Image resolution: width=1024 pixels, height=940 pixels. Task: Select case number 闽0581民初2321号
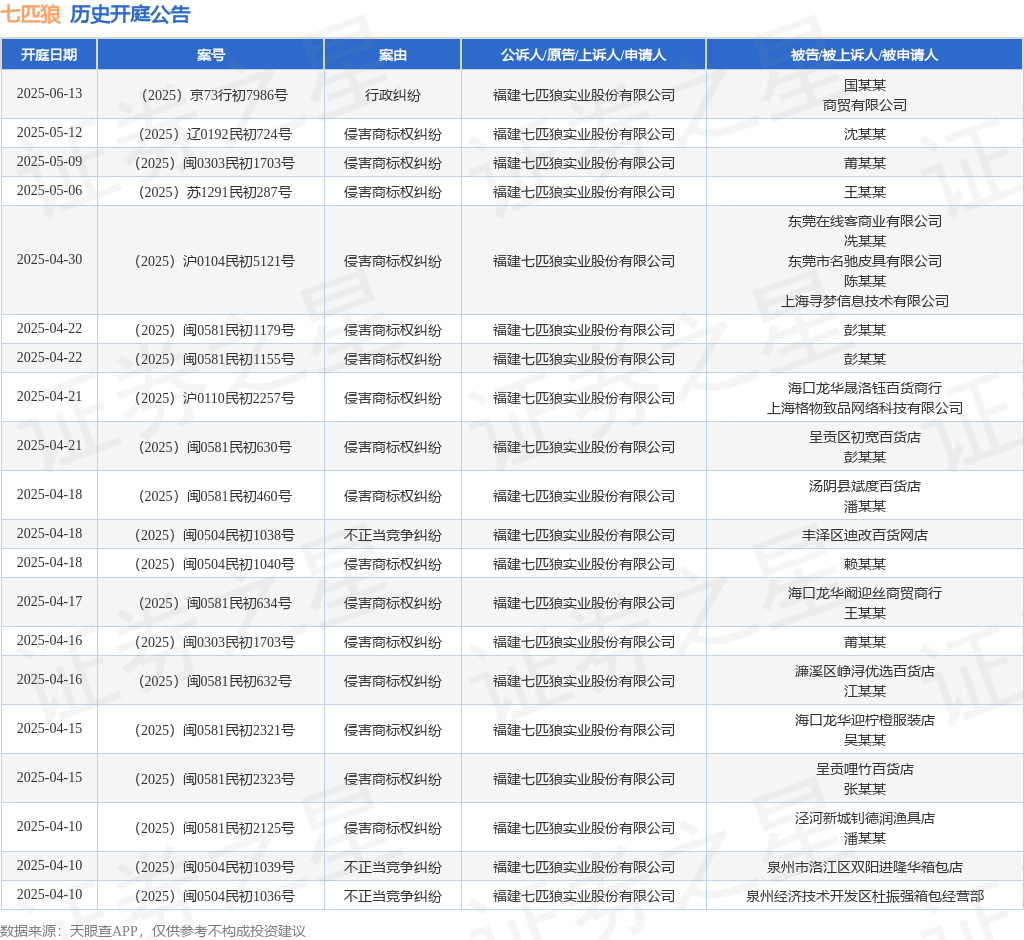pyautogui.click(x=214, y=730)
